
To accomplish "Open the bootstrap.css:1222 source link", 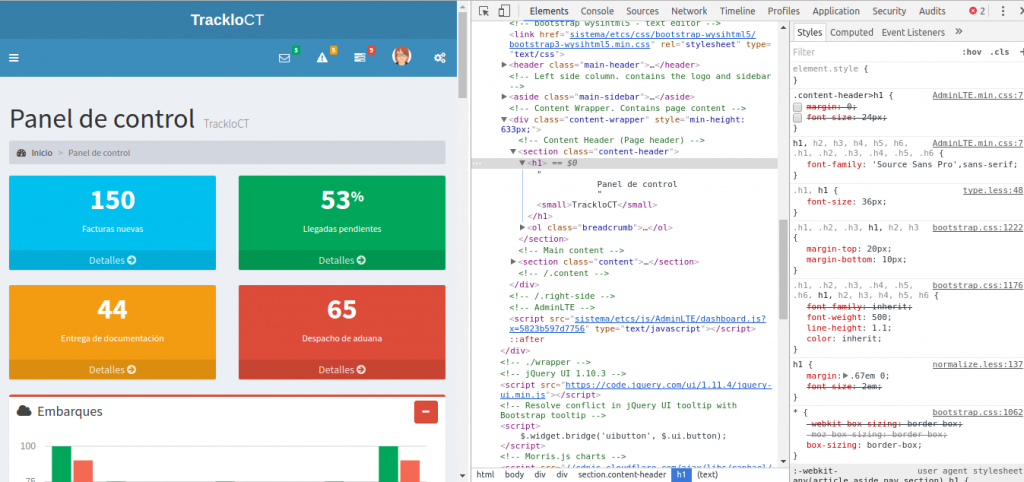I will coord(977,227).
